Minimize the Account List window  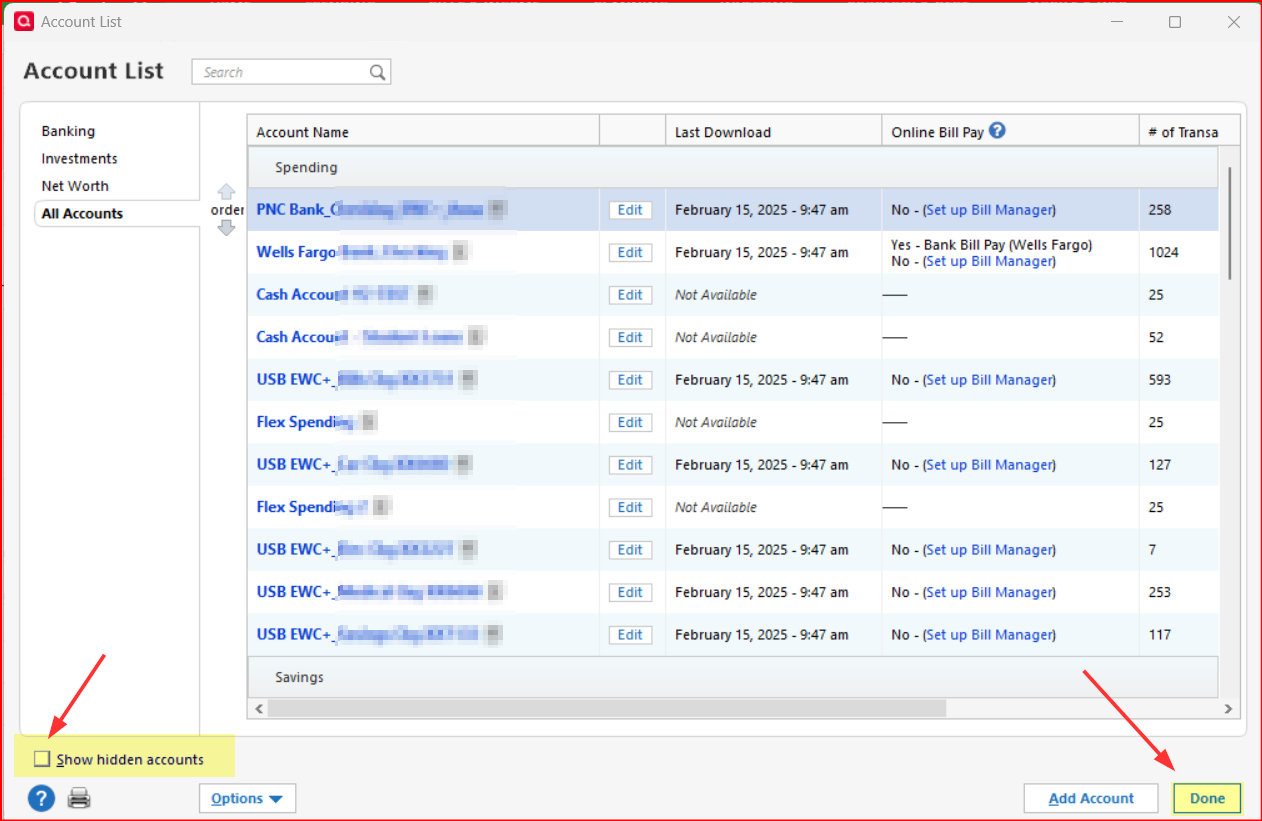click(1116, 21)
